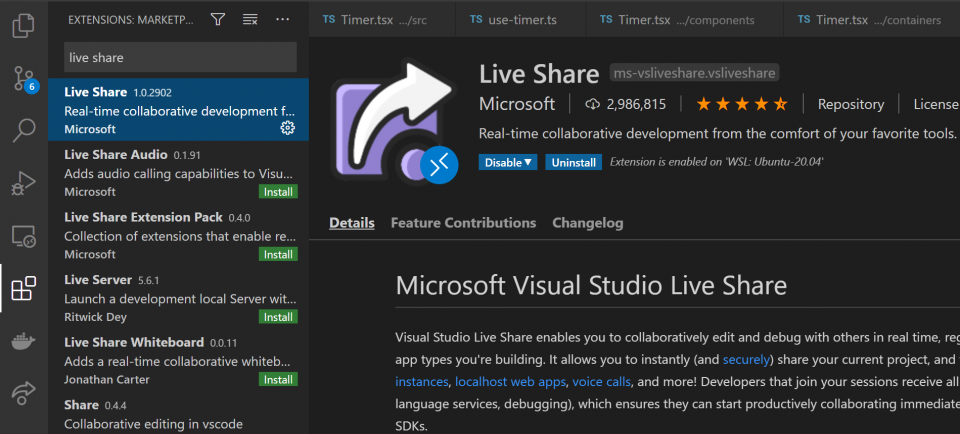
Task: Follow the 'instances' hyperlink
Action: (x=422, y=381)
